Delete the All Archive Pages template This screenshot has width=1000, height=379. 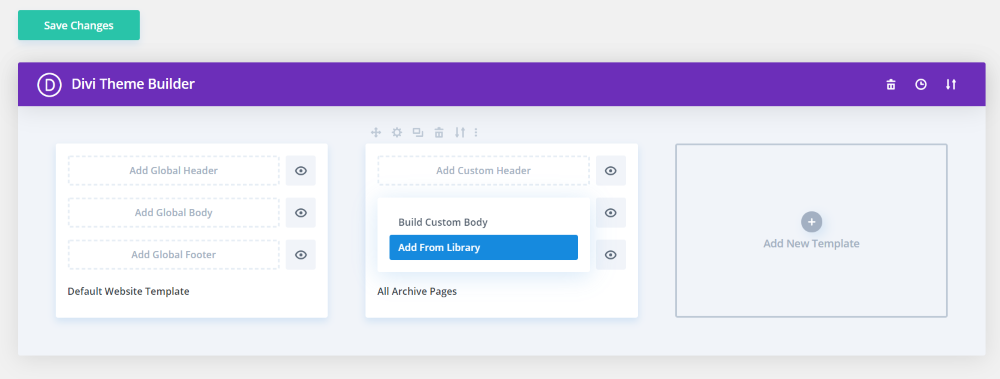439,132
